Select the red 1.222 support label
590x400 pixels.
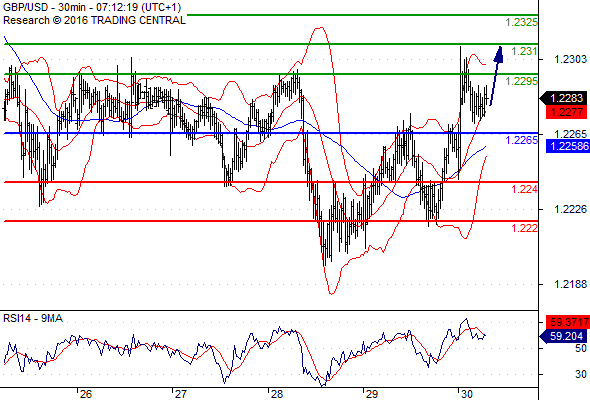click(524, 228)
